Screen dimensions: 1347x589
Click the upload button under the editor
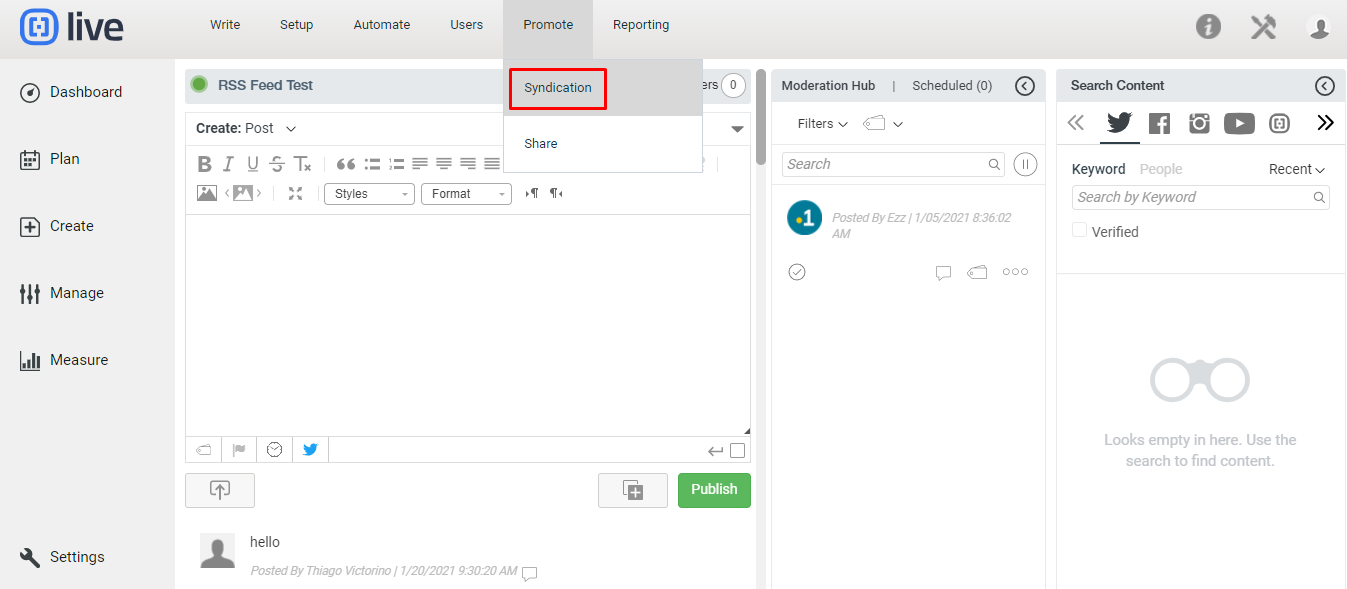point(220,490)
